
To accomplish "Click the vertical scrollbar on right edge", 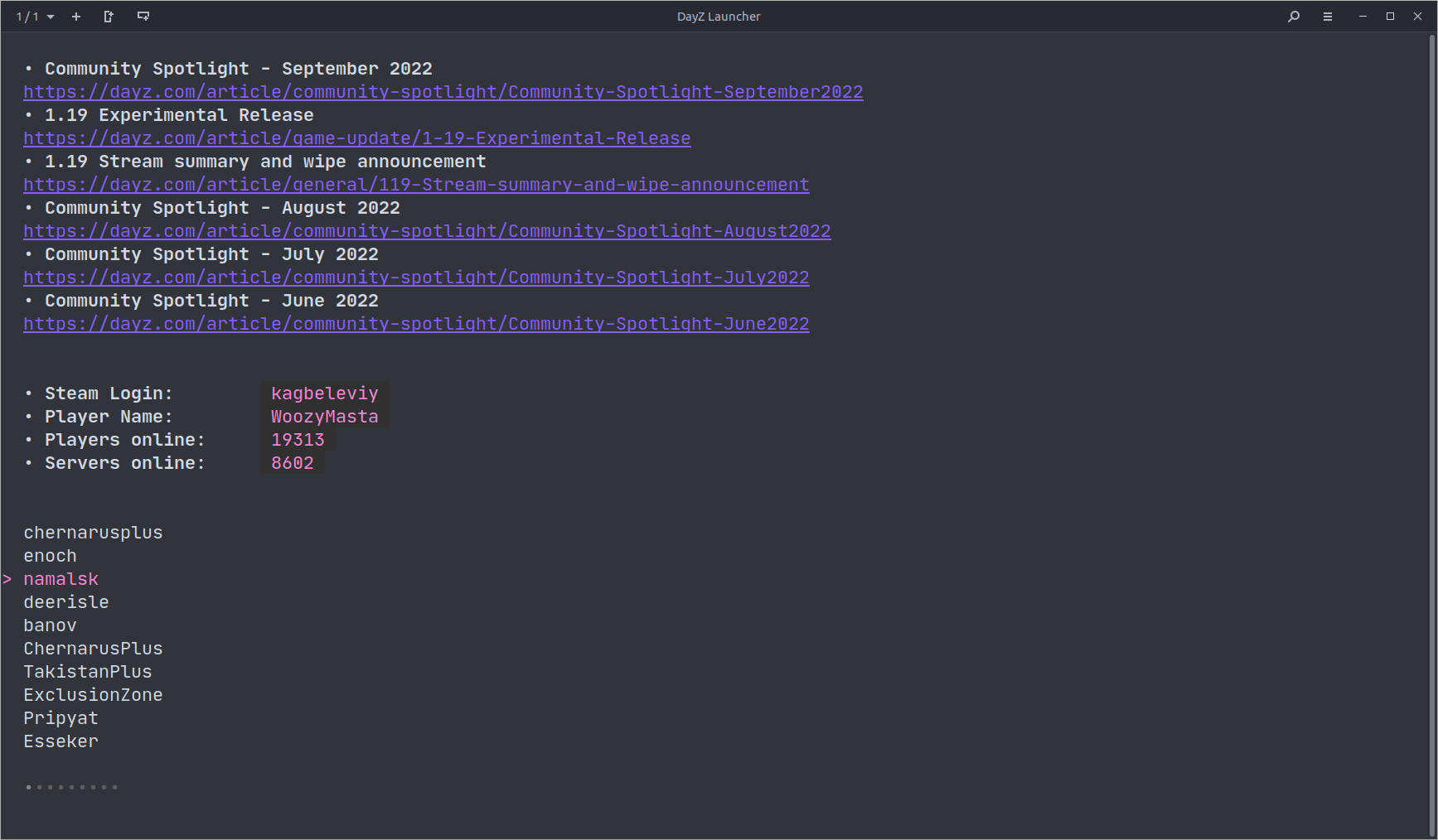I will click(1432, 436).
